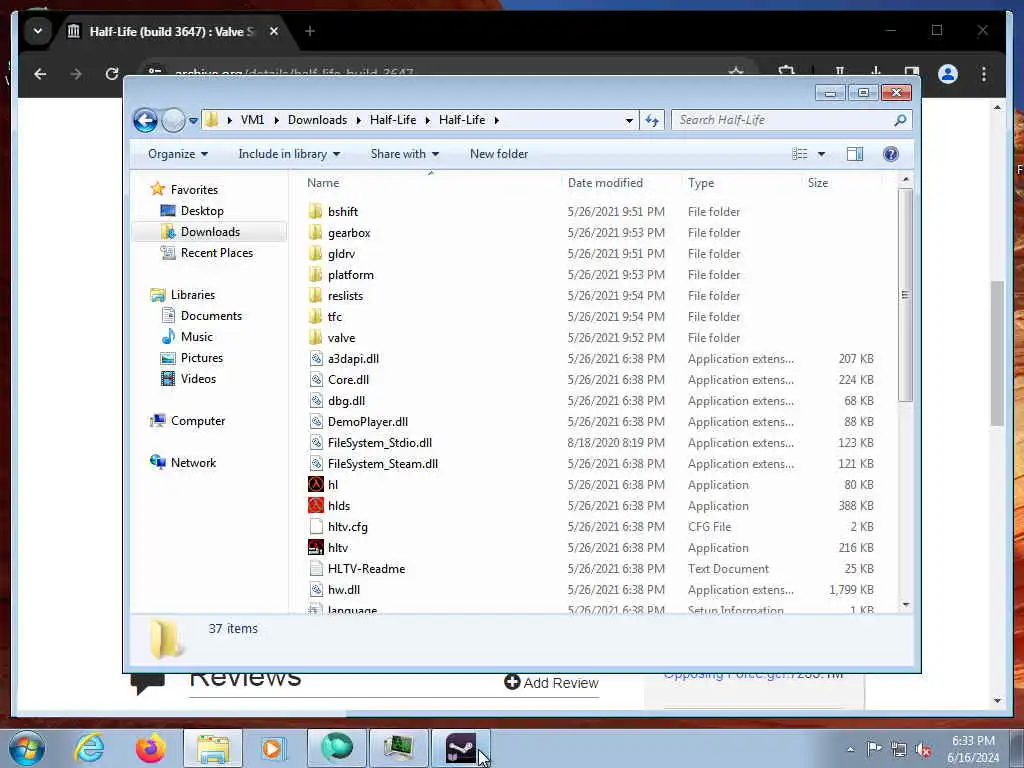Viewport: 1024px width, 768px height.
Task: Expand the arrow after VM1 in breadcrumb
Action: (x=276, y=120)
